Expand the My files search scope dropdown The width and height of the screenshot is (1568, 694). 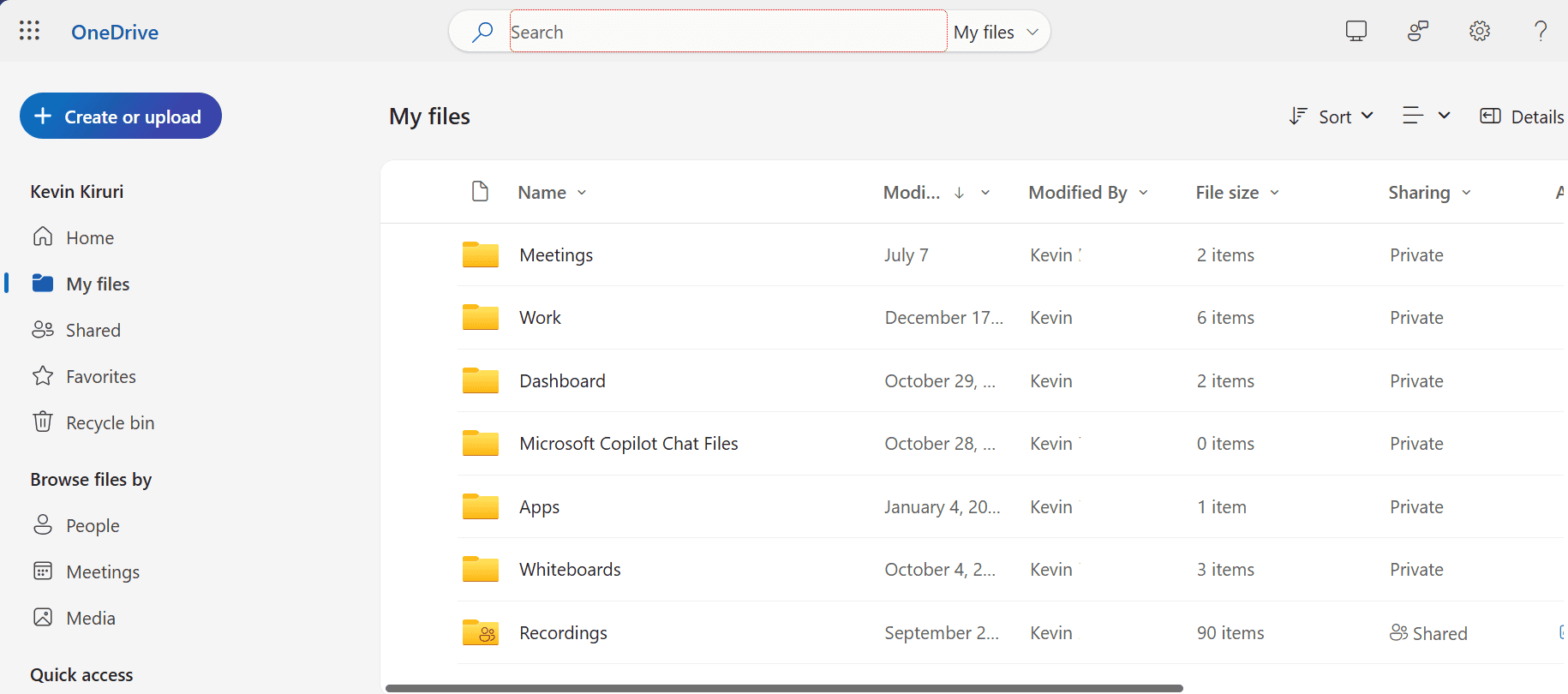tap(996, 32)
